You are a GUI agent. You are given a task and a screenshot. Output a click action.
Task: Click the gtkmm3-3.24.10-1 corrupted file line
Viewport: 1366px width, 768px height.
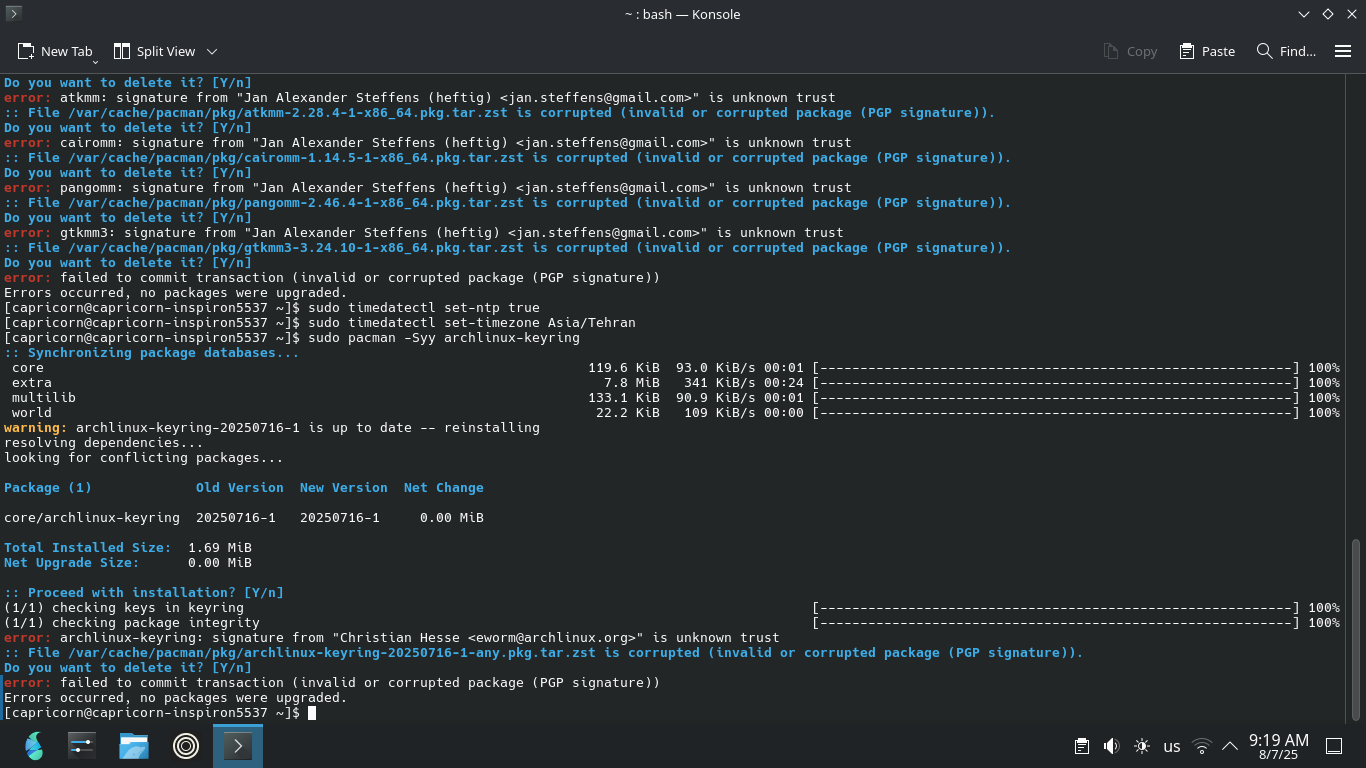508,248
